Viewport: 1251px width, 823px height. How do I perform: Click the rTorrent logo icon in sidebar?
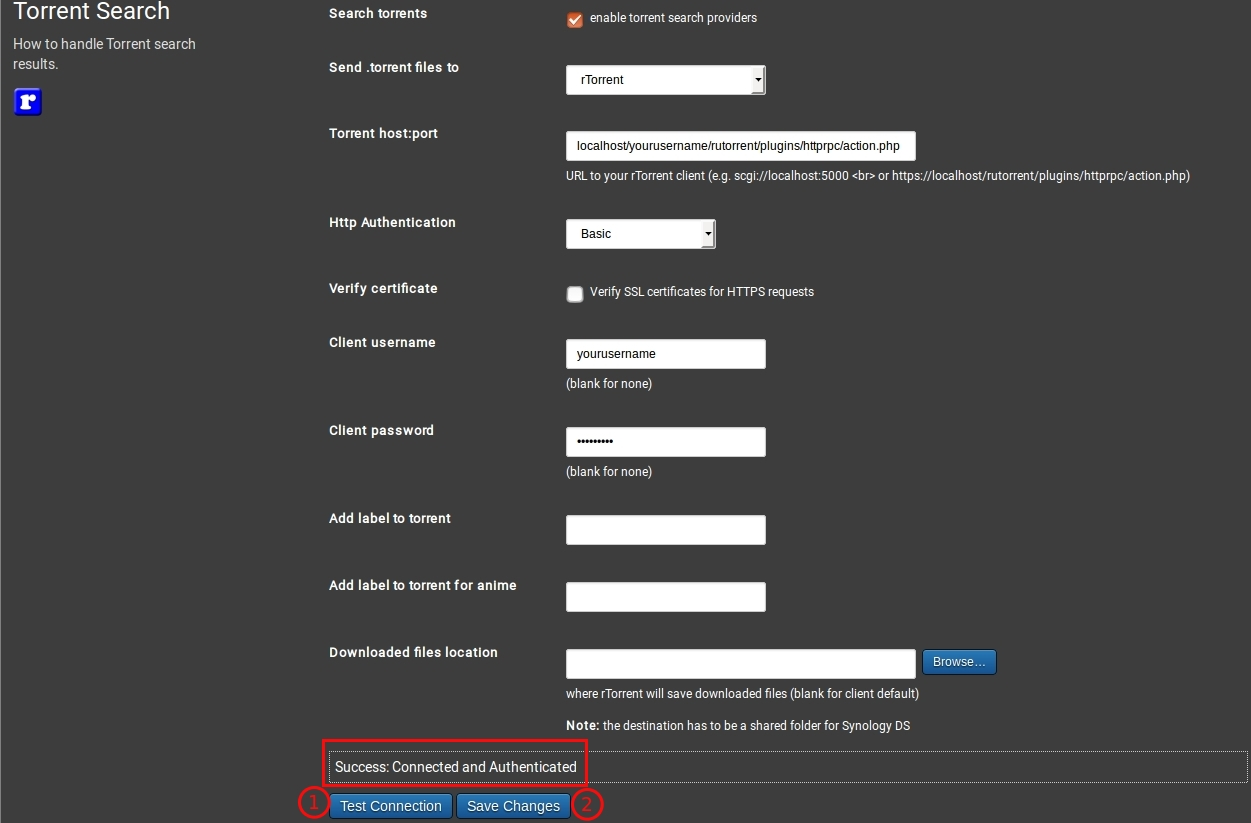tap(27, 102)
